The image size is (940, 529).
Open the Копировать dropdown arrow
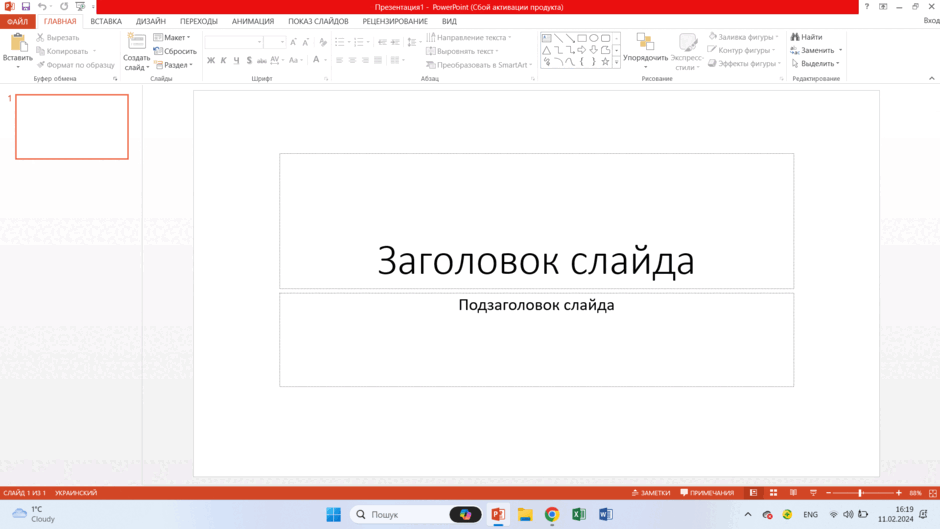(x=95, y=52)
